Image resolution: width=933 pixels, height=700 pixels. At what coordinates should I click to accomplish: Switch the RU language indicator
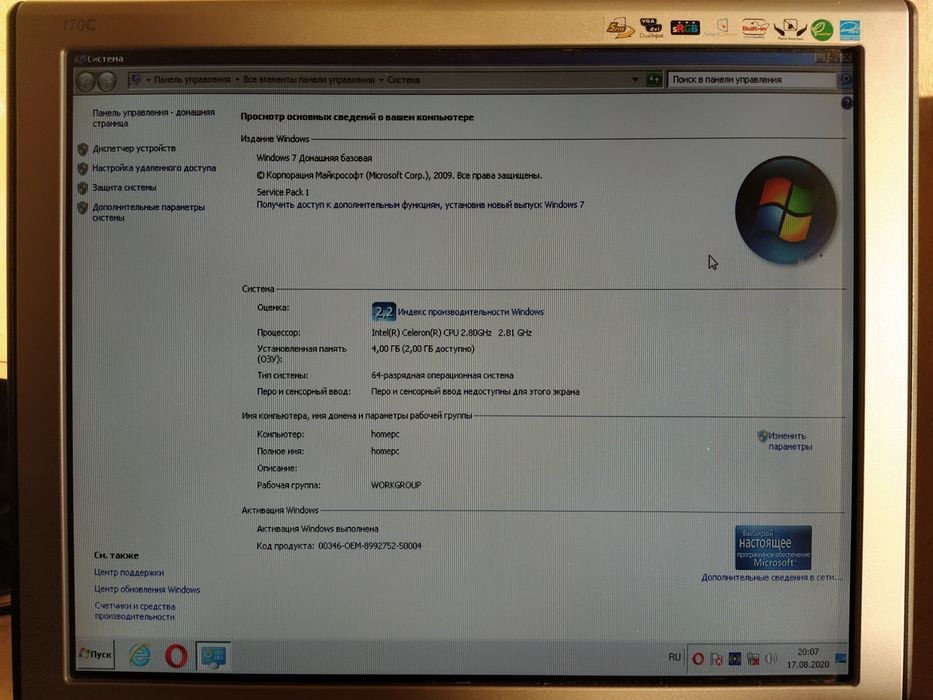pos(674,657)
